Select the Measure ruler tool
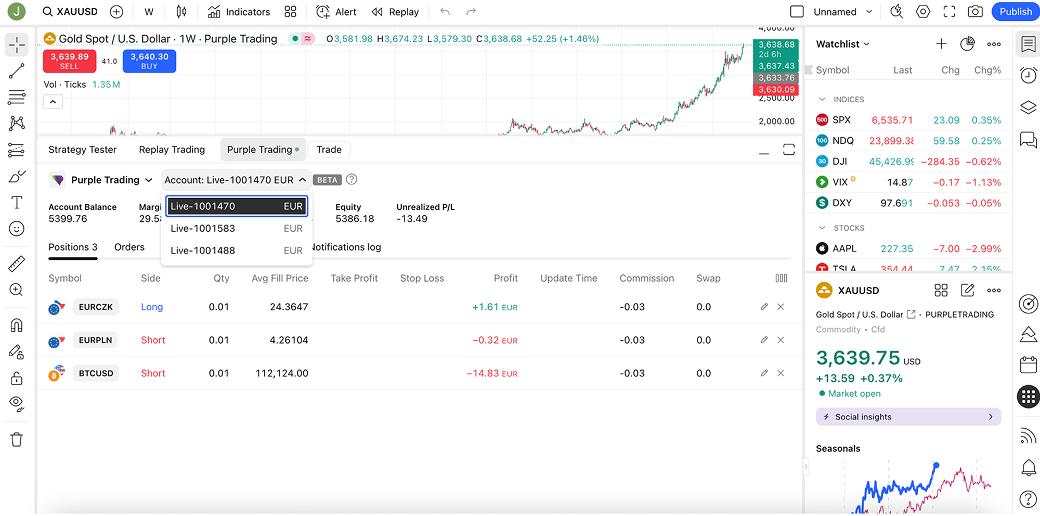This screenshot has width=1040, height=516. pos(16,264)
